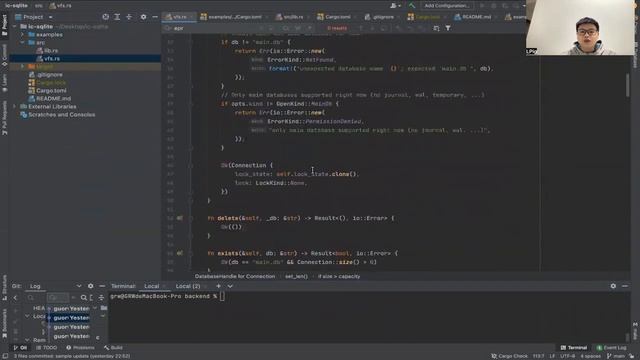This screenshot has height=360, width=640.
Task: Open the Git tool window button
Action: (20, 348)
